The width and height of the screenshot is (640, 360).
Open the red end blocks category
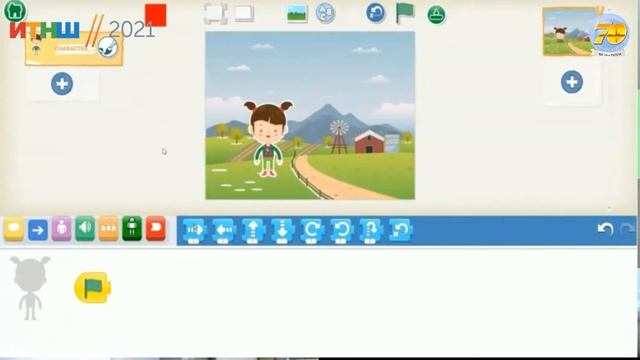click(x=156, y=228)
